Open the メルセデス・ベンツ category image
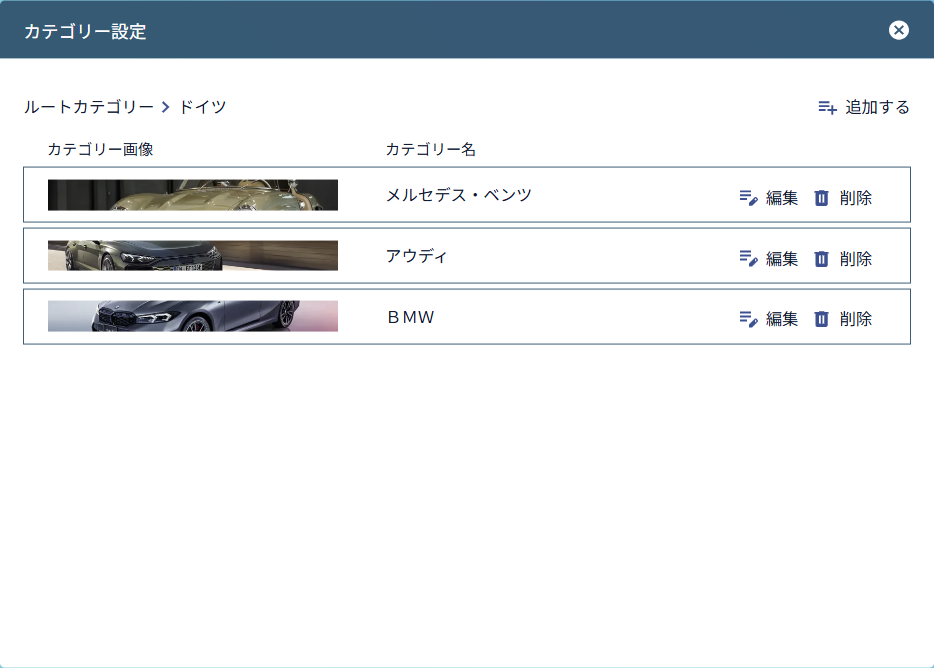This screenshot has height=668, width=934. tap(193, 195)
